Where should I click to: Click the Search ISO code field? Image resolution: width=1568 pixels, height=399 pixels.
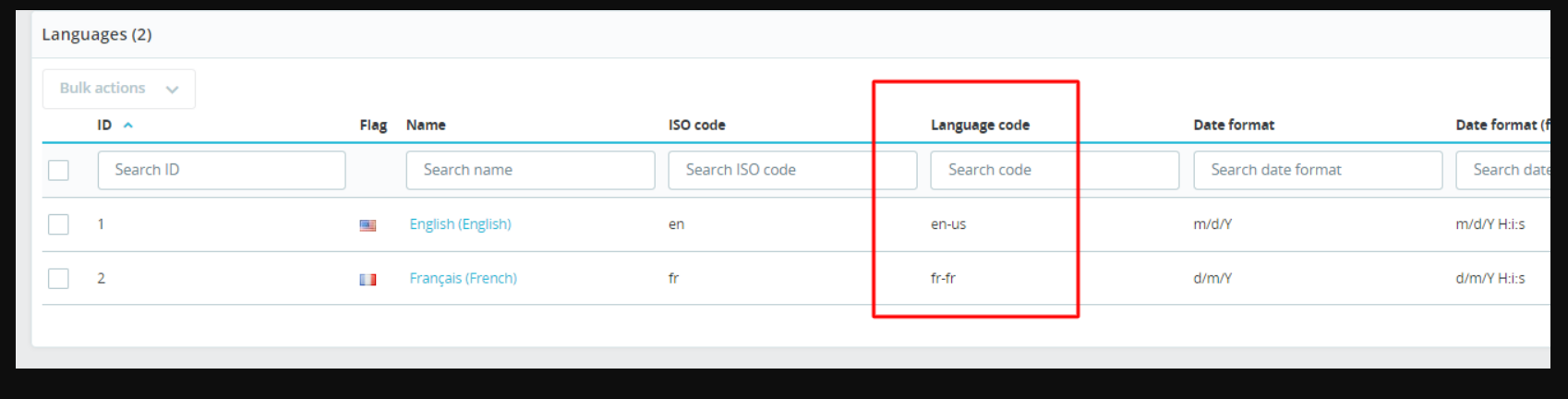click(x=791, y=170)
